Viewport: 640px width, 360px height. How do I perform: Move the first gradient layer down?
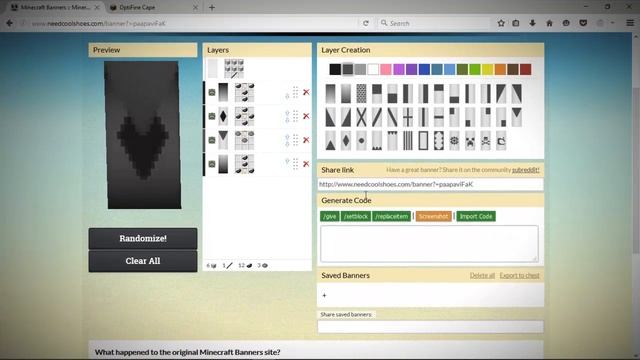point(287,96)
